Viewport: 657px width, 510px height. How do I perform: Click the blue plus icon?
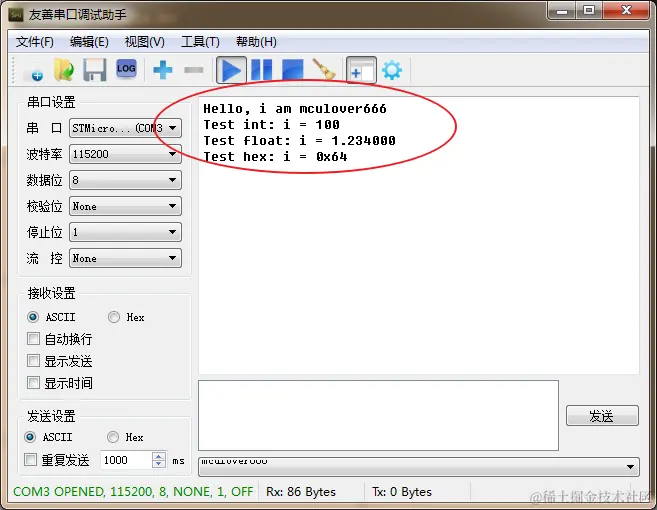163,70
